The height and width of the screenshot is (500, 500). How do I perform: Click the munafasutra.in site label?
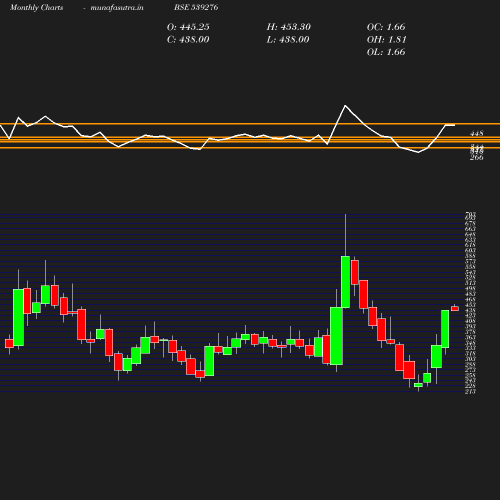tap(117, 7)
